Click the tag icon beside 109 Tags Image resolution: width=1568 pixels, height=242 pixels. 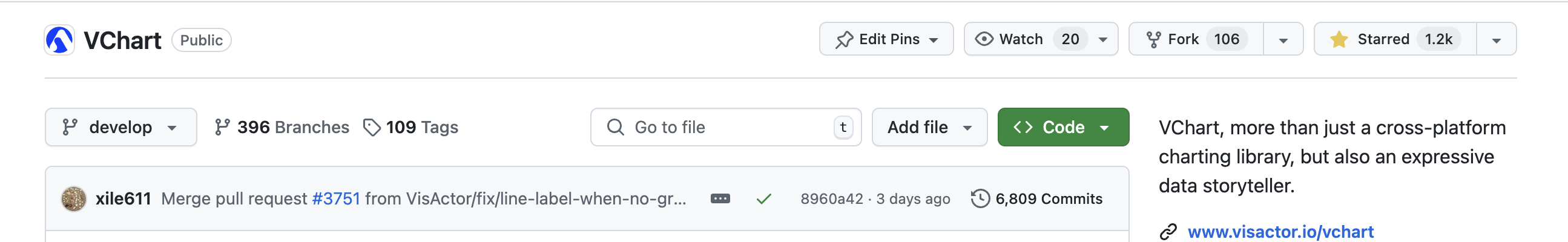(x=371, y=127)
